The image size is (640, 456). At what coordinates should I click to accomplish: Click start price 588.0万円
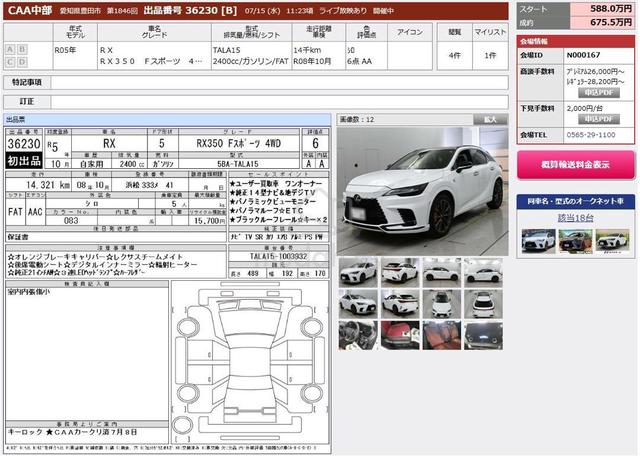611,9
